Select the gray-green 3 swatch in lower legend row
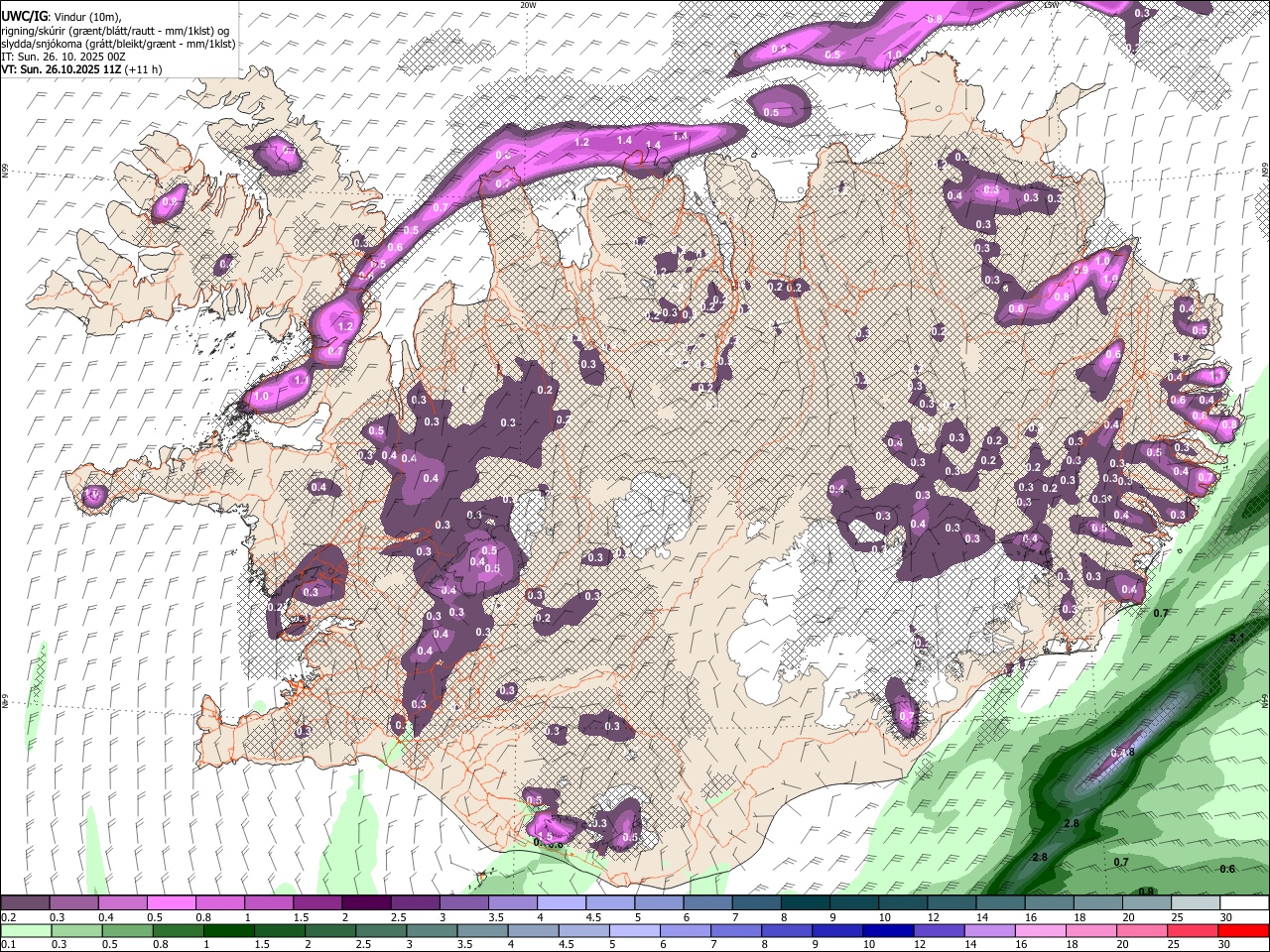The height and width of the screenshot is (952, 1270). tap(430, 930)
